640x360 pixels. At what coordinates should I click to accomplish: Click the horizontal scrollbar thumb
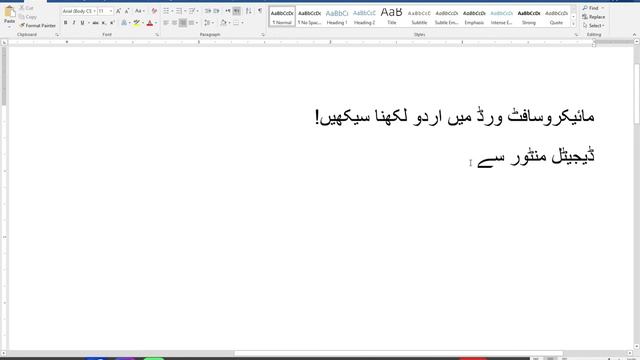click(x=398, y=353)
